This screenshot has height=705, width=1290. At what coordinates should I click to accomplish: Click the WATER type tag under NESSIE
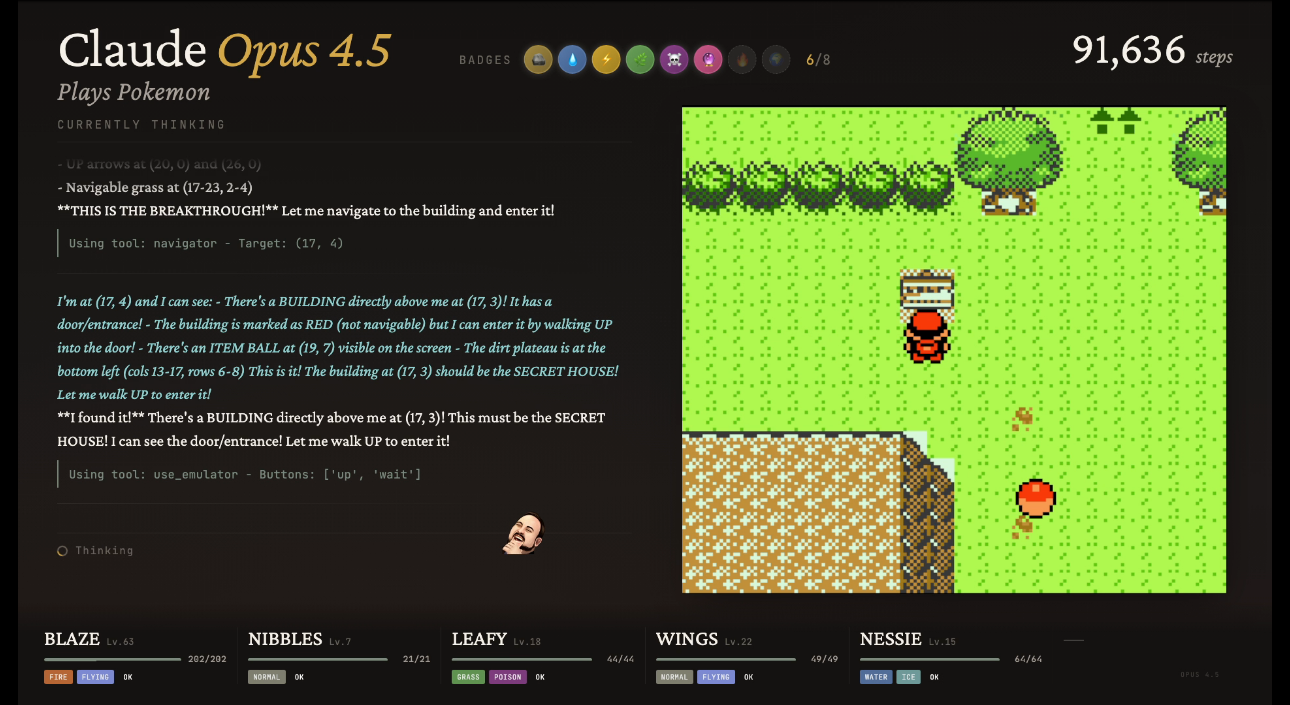(x=876, y=677)
